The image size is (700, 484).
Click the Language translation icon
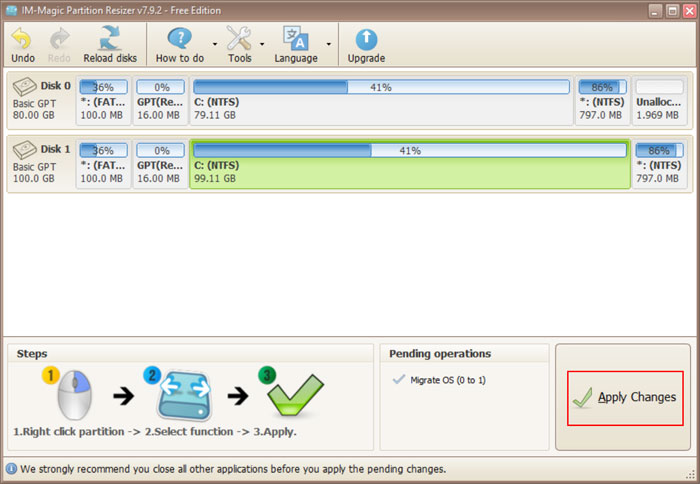point(296,38)
